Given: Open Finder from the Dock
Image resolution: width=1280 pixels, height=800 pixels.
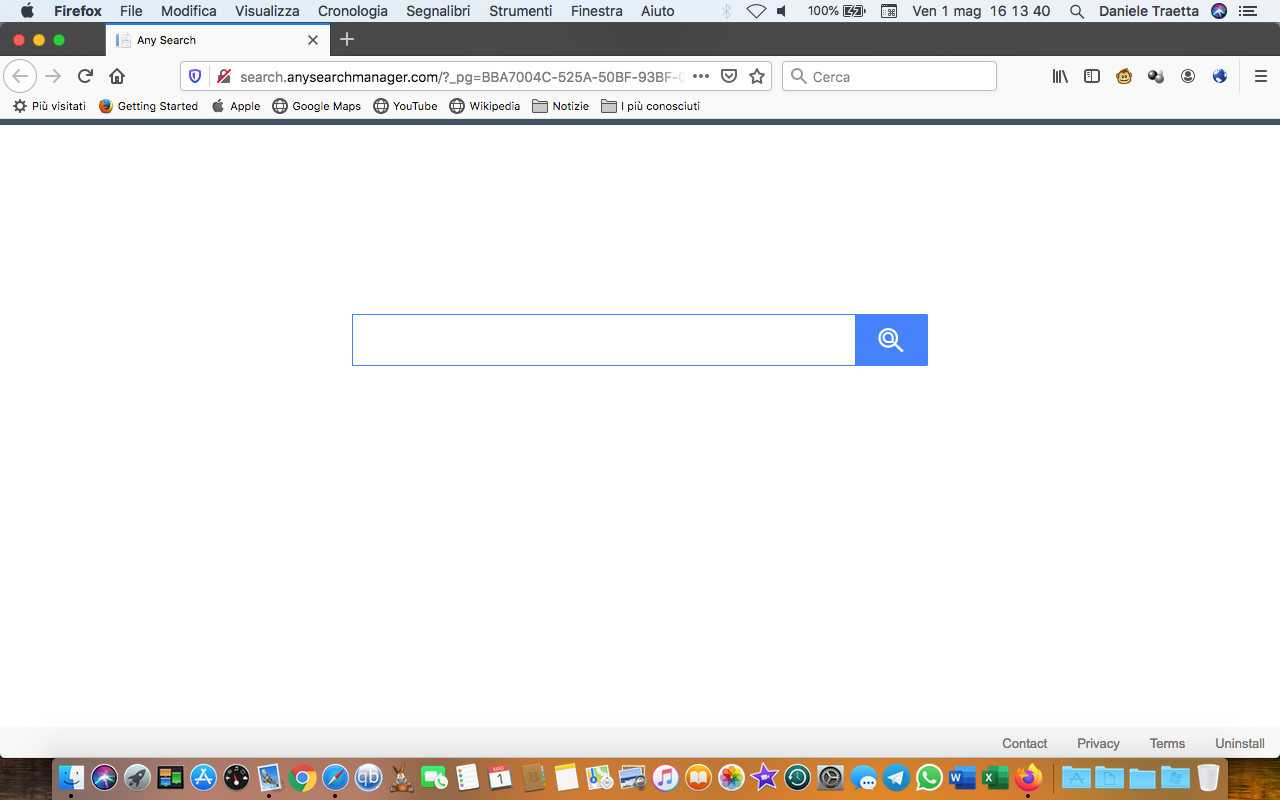Looking at the screenshot, I should coord(71,777).
